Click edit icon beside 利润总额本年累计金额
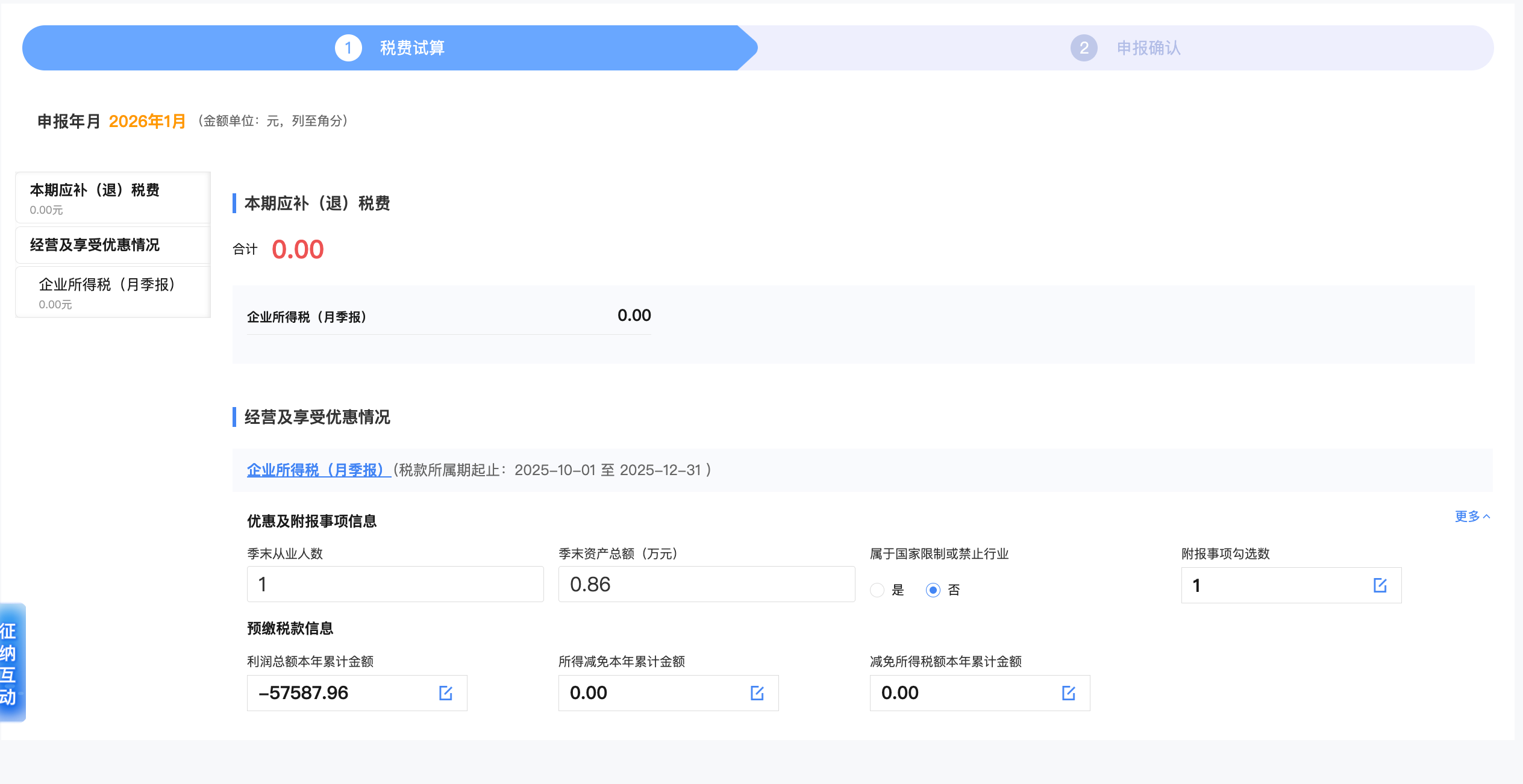The image size is (1523, 784). (x=446, y=693)
